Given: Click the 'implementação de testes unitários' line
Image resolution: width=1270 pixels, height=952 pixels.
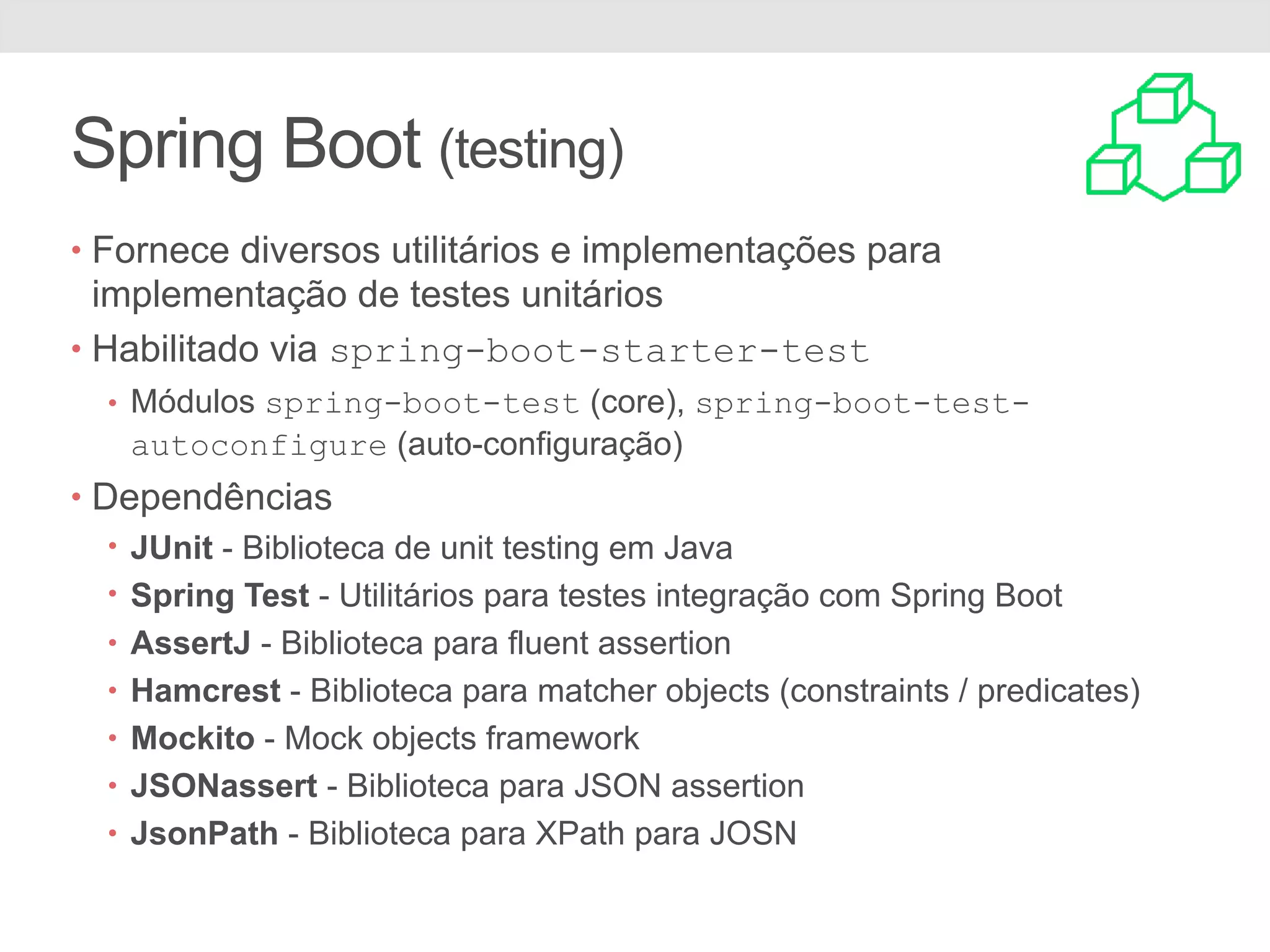Looking at the screenshot, I should pos(377,294).
